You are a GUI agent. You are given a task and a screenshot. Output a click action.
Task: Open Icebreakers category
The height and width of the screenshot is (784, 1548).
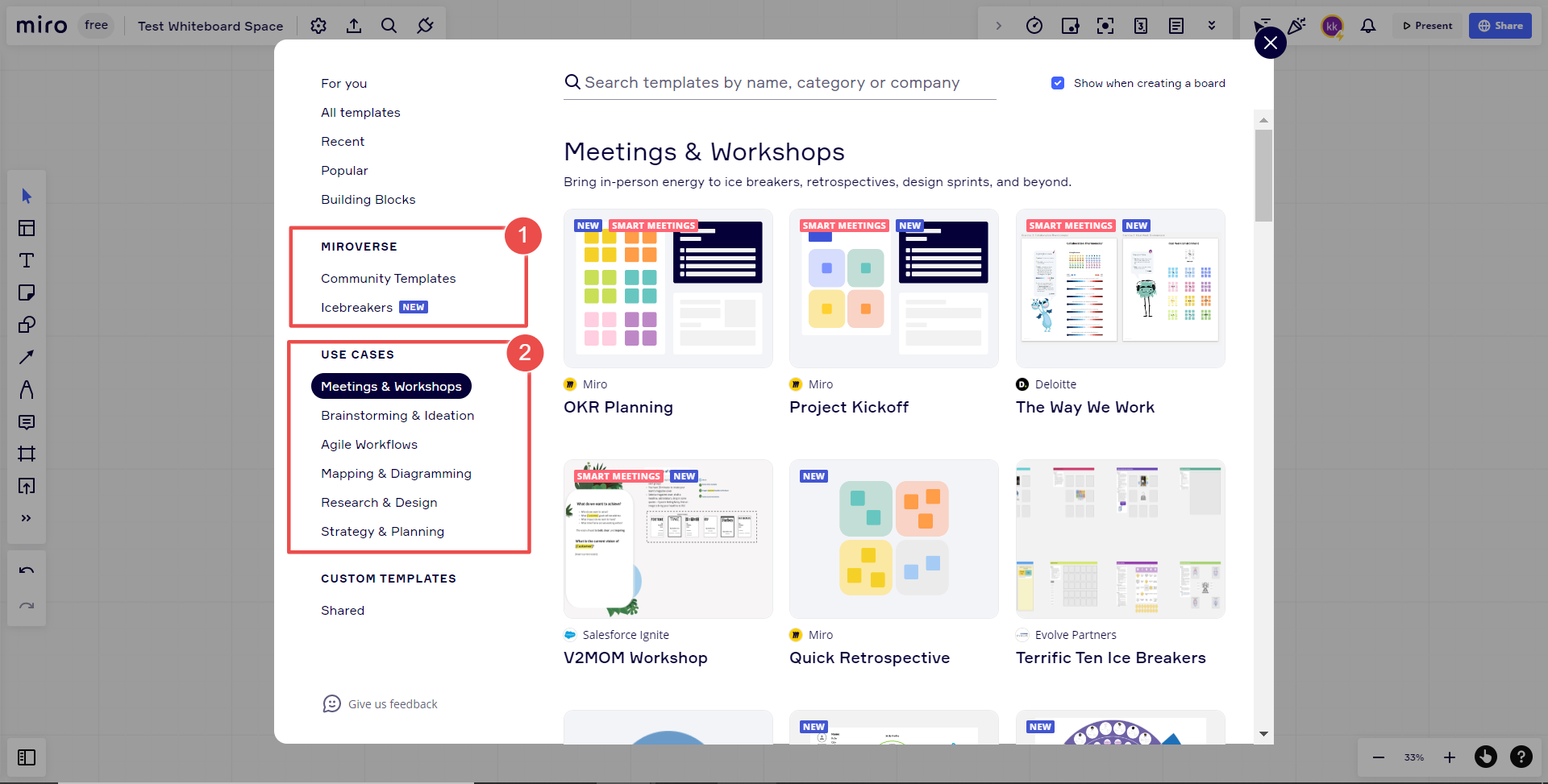[356, 307]
